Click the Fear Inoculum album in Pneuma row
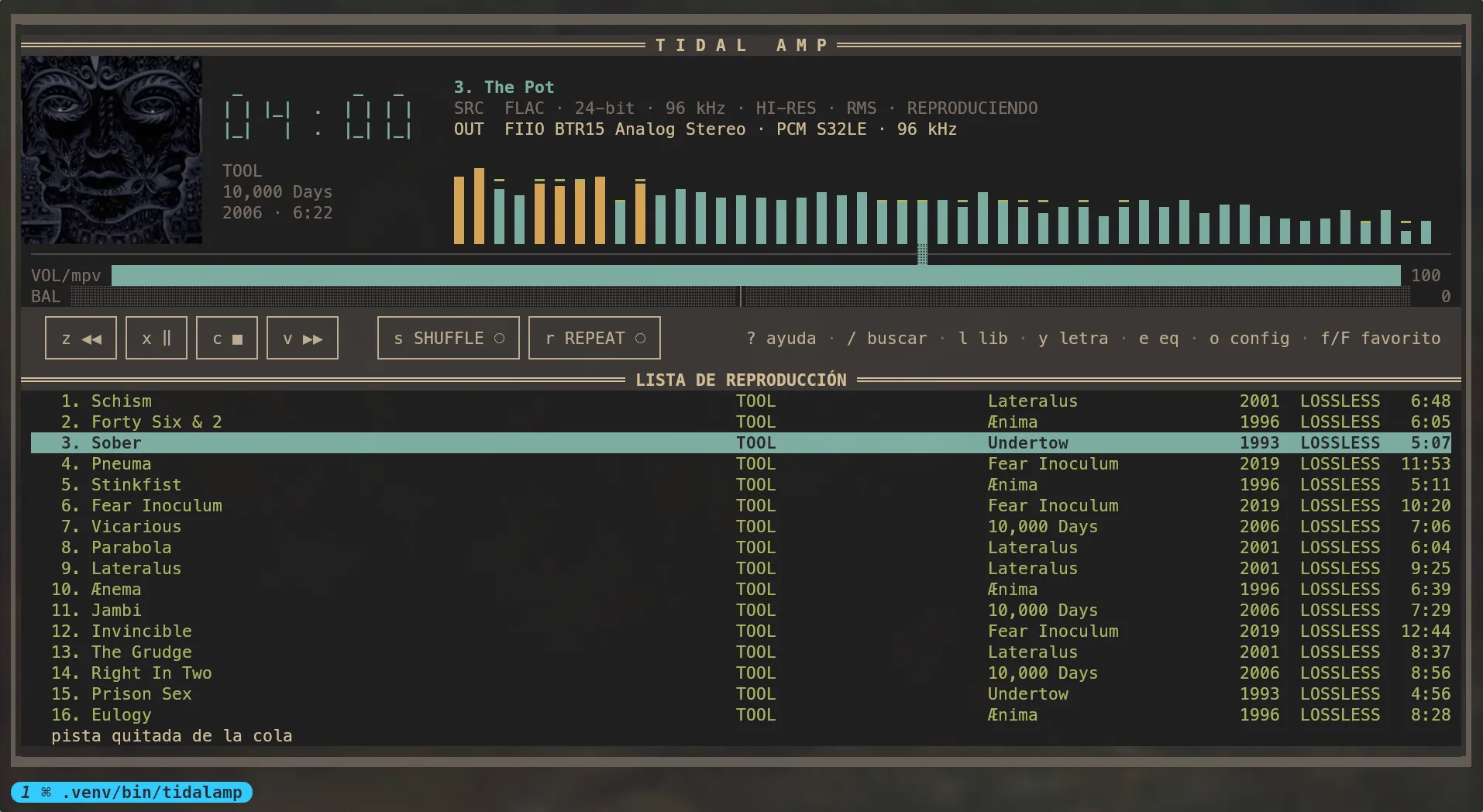The image size is (1483, 812). pos(1053,464)
